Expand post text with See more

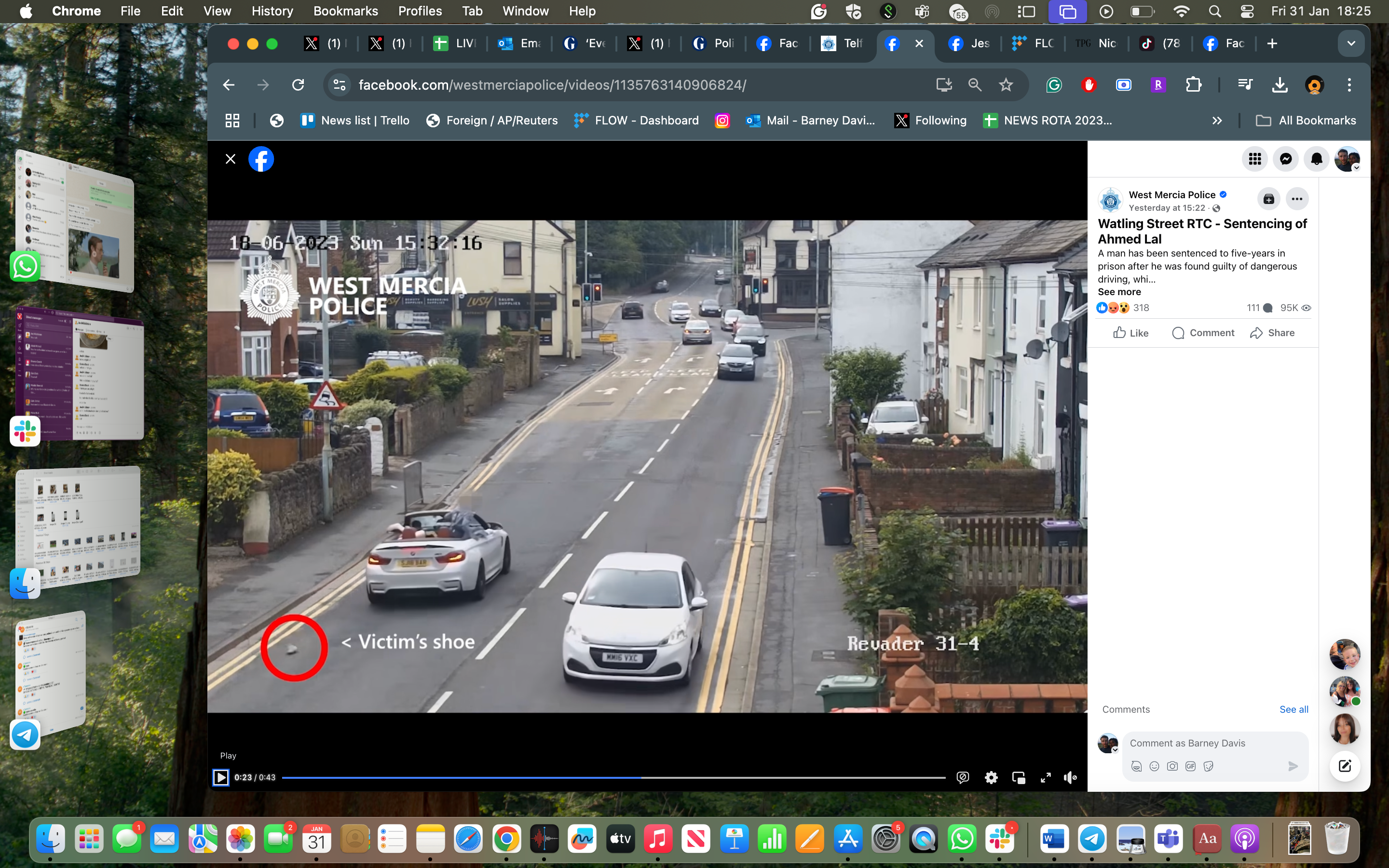tap(1119, 292)
